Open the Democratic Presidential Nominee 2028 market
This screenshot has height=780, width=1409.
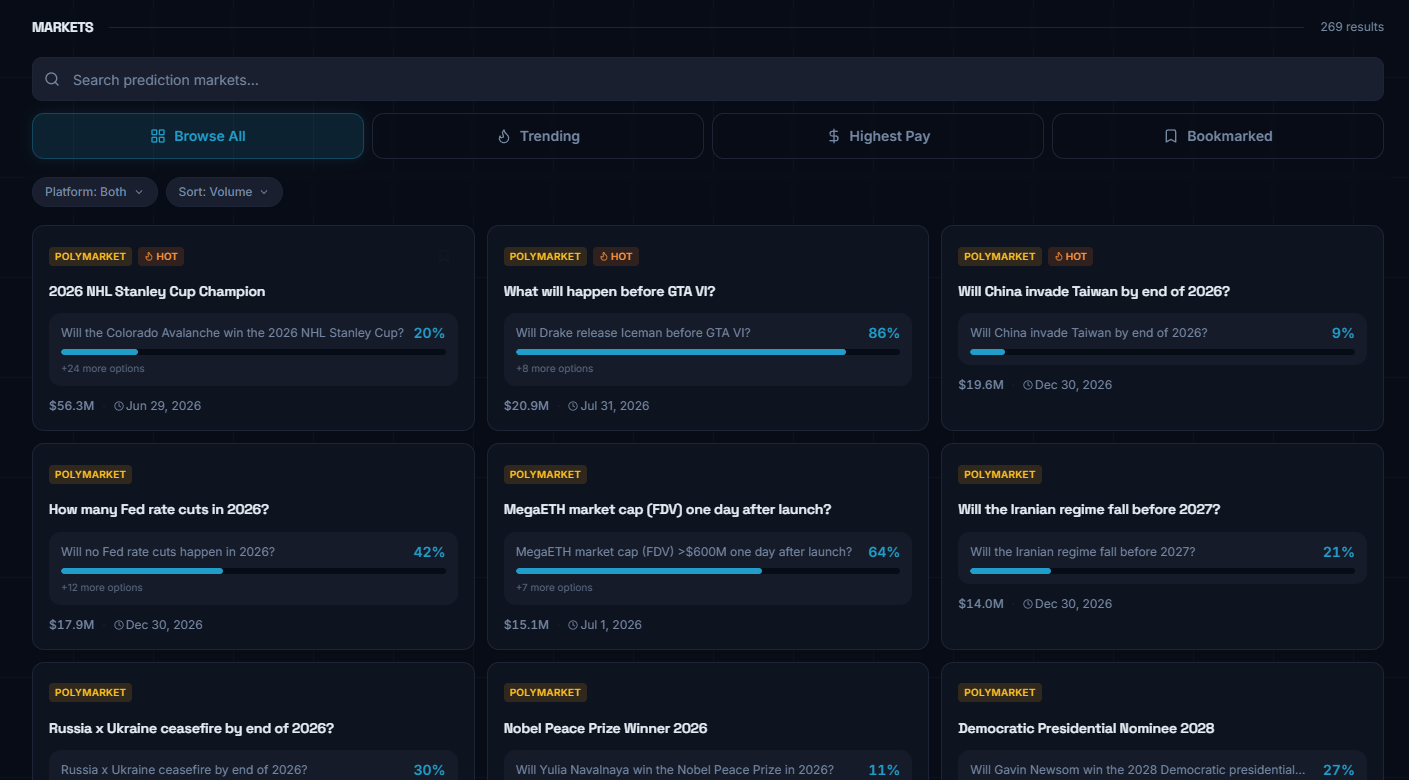pos(1086,727)
